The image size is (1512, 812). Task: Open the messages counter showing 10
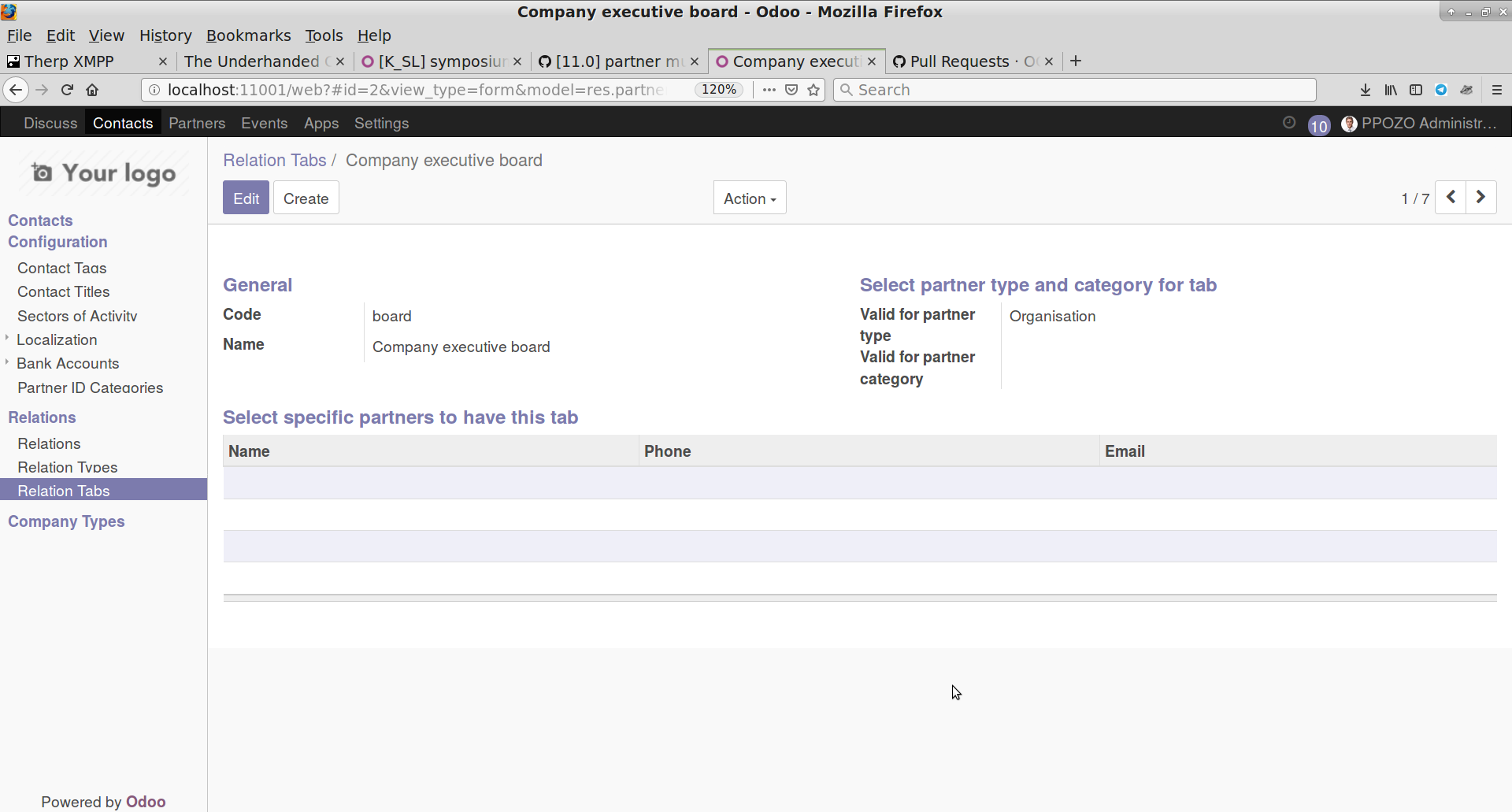1319,125
